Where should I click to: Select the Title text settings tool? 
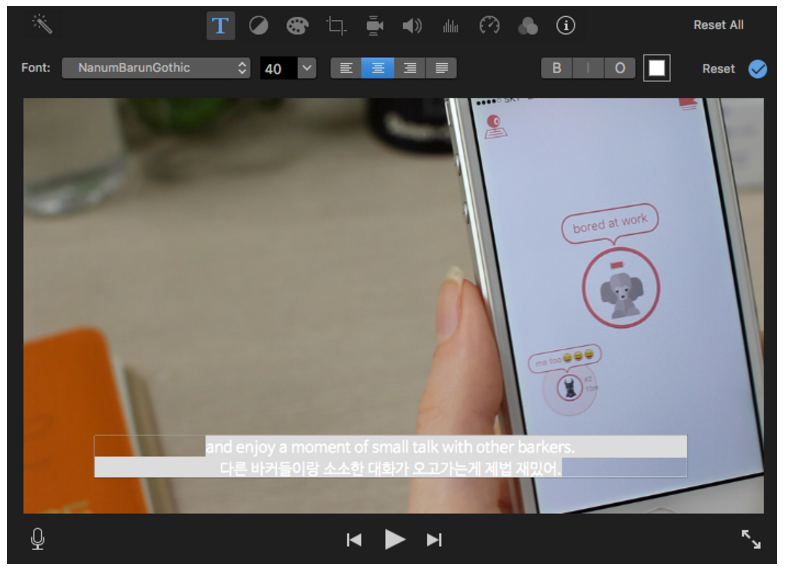coord(220,26)
